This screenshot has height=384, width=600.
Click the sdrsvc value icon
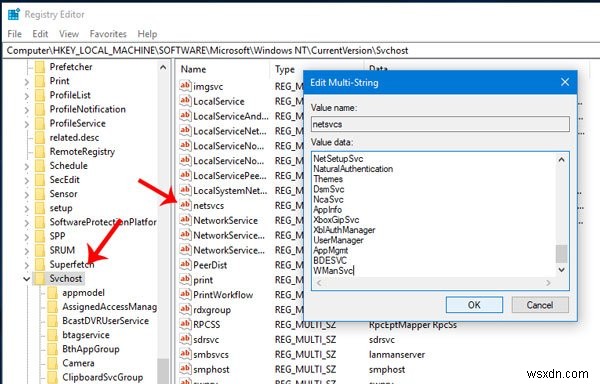(x=185, y=339)
